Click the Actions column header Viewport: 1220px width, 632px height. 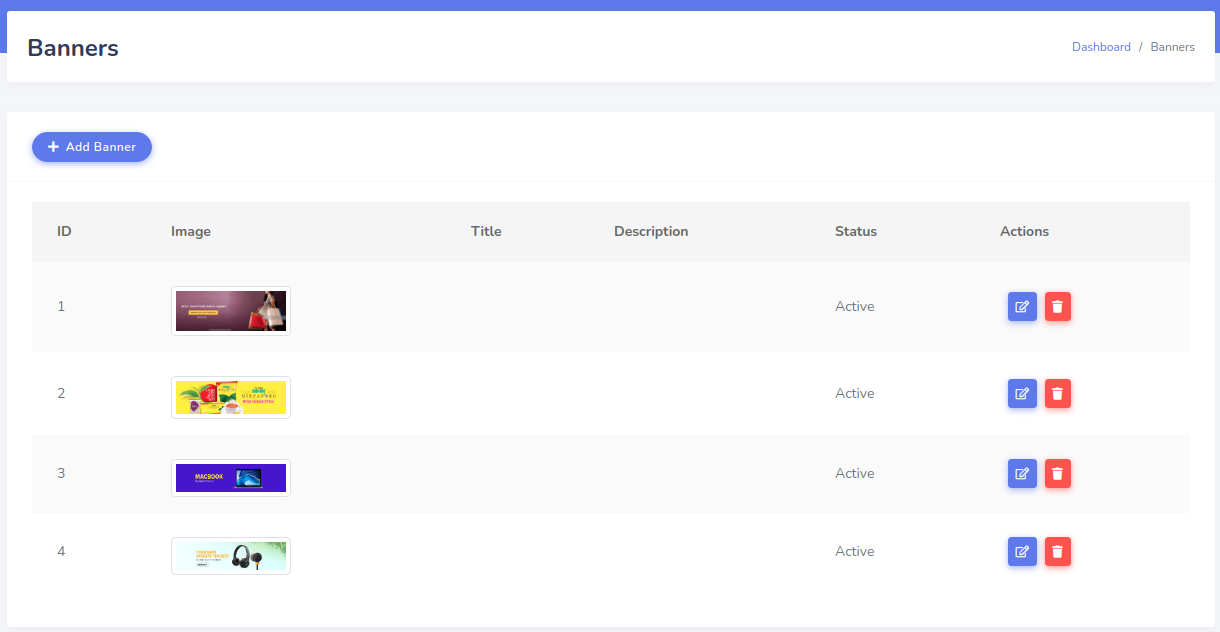(1024, 231)
